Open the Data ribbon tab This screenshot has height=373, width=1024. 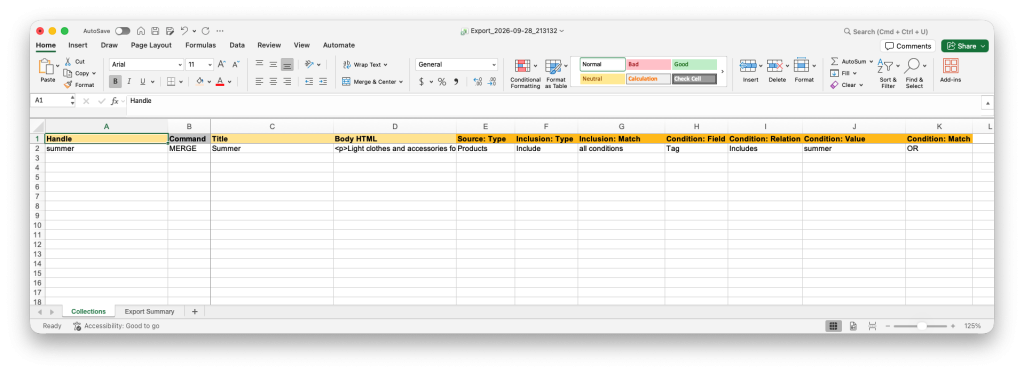click(237, 45)
